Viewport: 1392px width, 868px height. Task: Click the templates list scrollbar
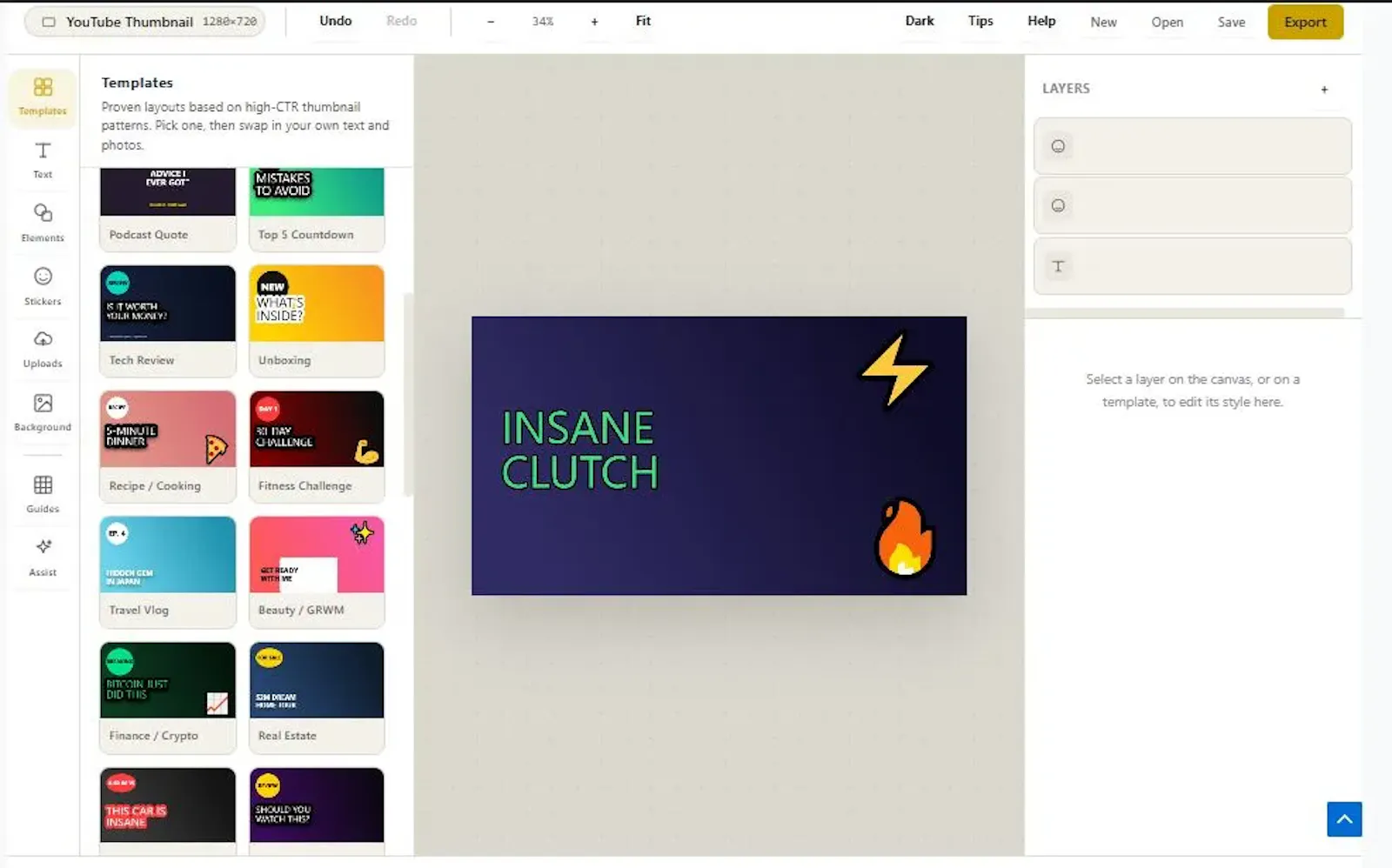click(408, 394)
